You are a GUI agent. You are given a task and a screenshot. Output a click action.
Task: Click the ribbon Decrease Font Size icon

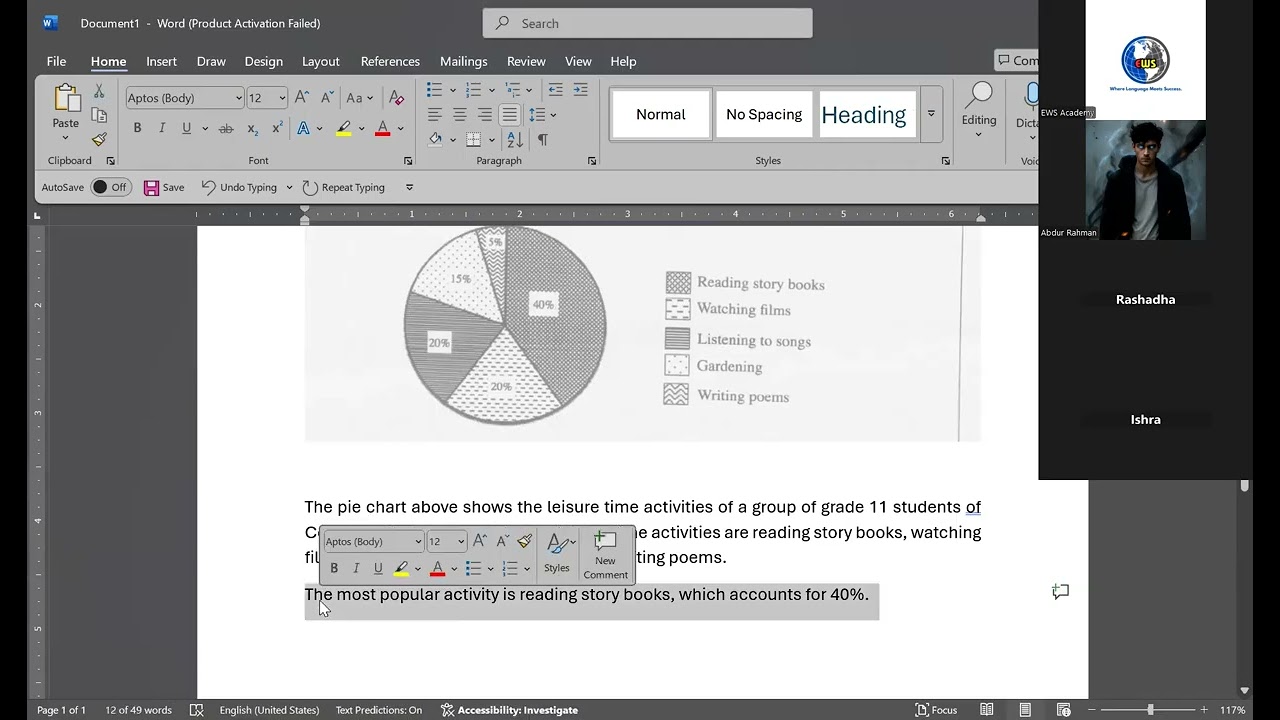(327, 98)
